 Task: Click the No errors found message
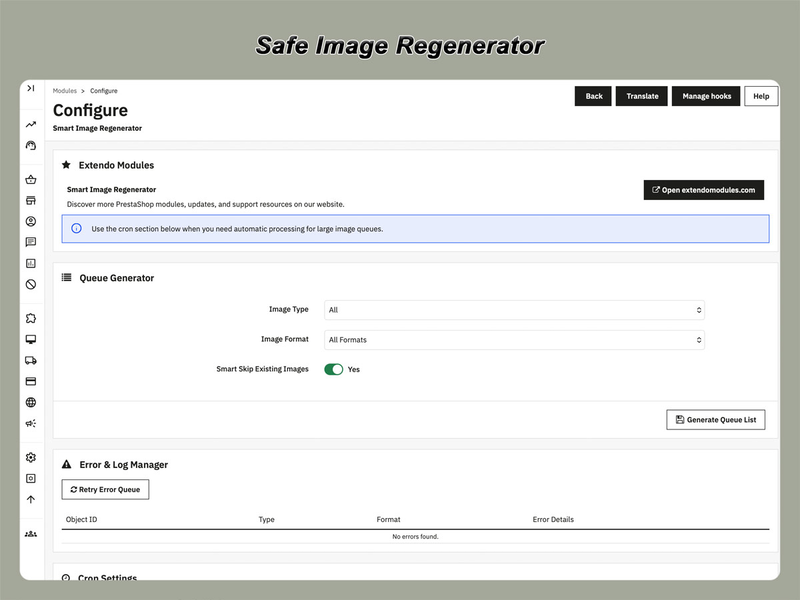(415, 537)
